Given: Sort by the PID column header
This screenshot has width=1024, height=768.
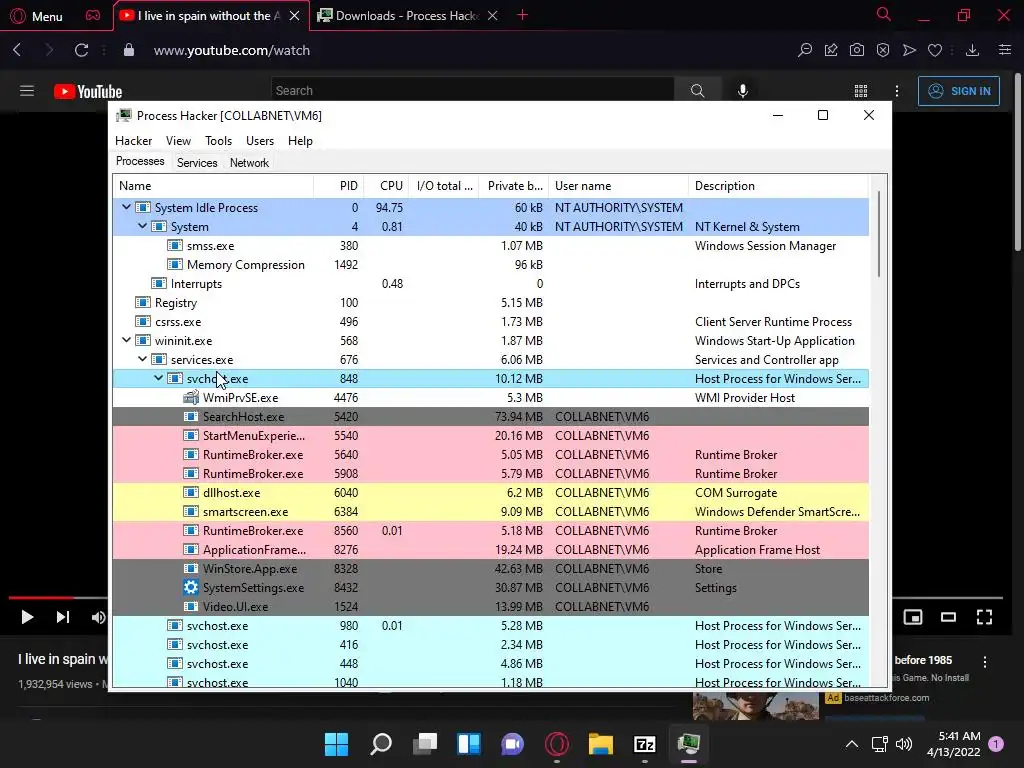Looking at the screenshot, I should pyautogui.click(x=339, y=186).
